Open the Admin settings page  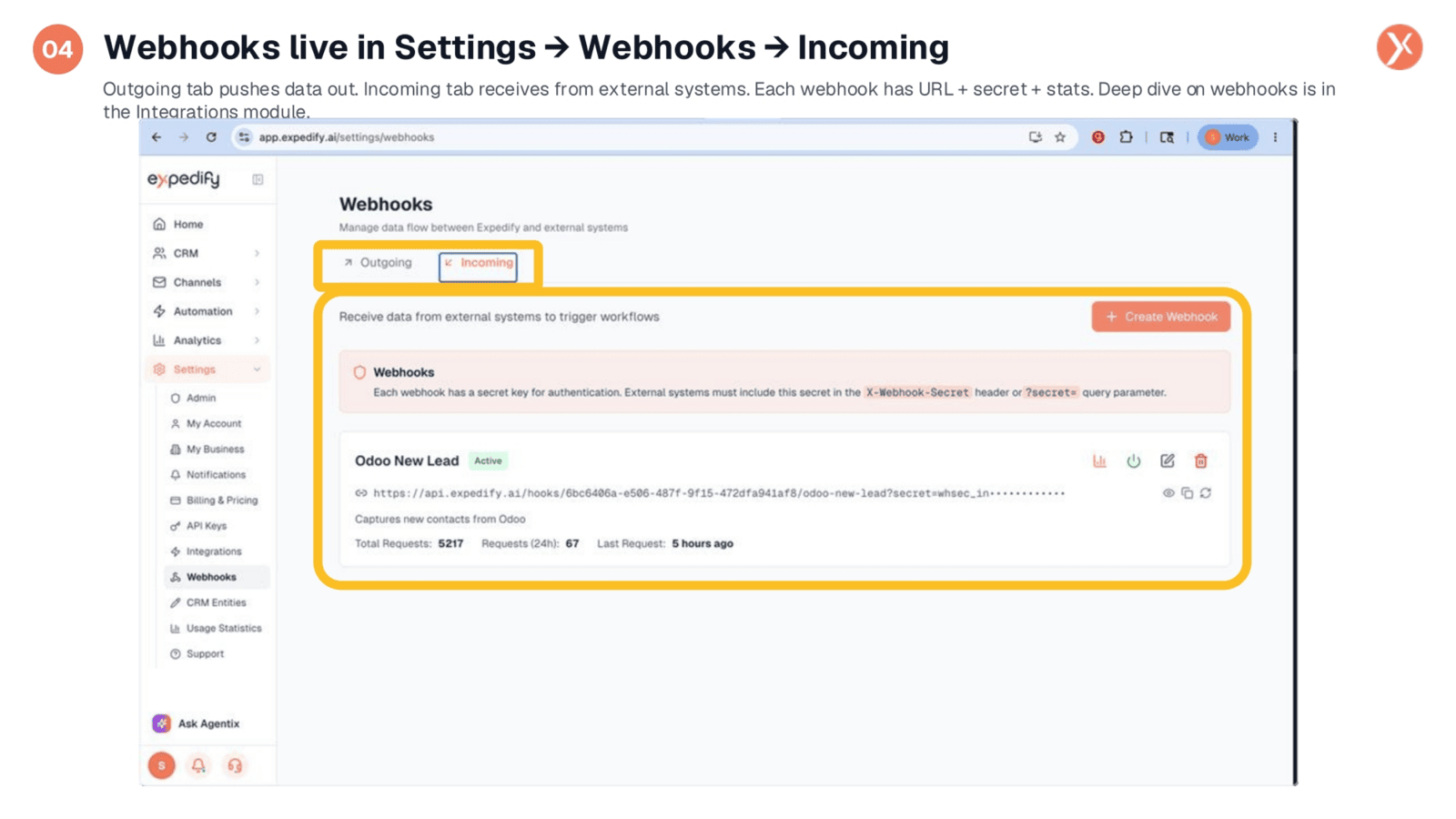(x=201, y=398)
